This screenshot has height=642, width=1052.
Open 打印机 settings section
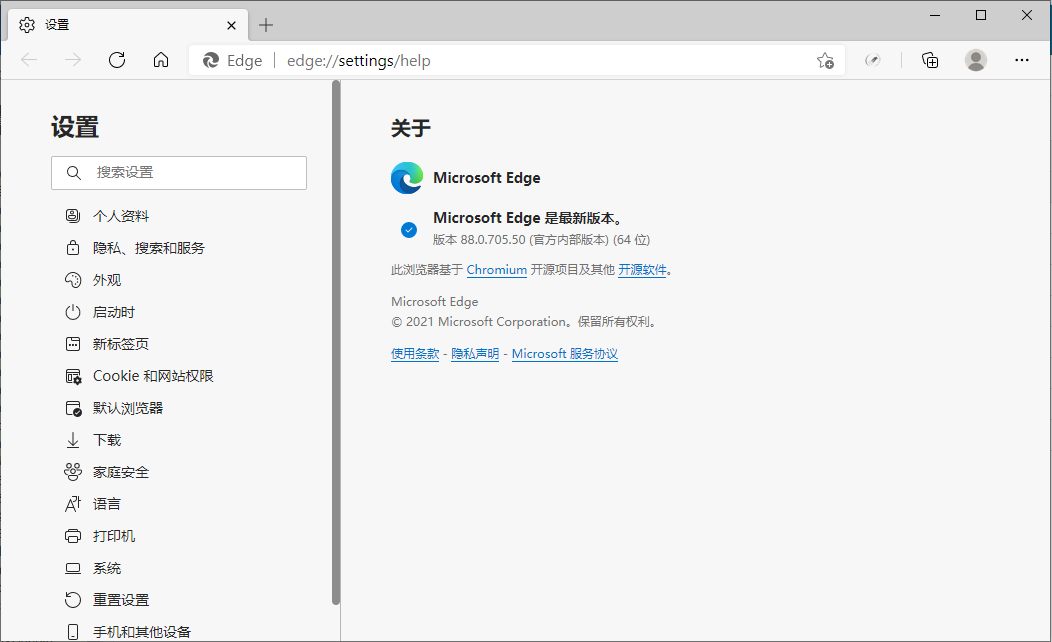tap(113, 536)
